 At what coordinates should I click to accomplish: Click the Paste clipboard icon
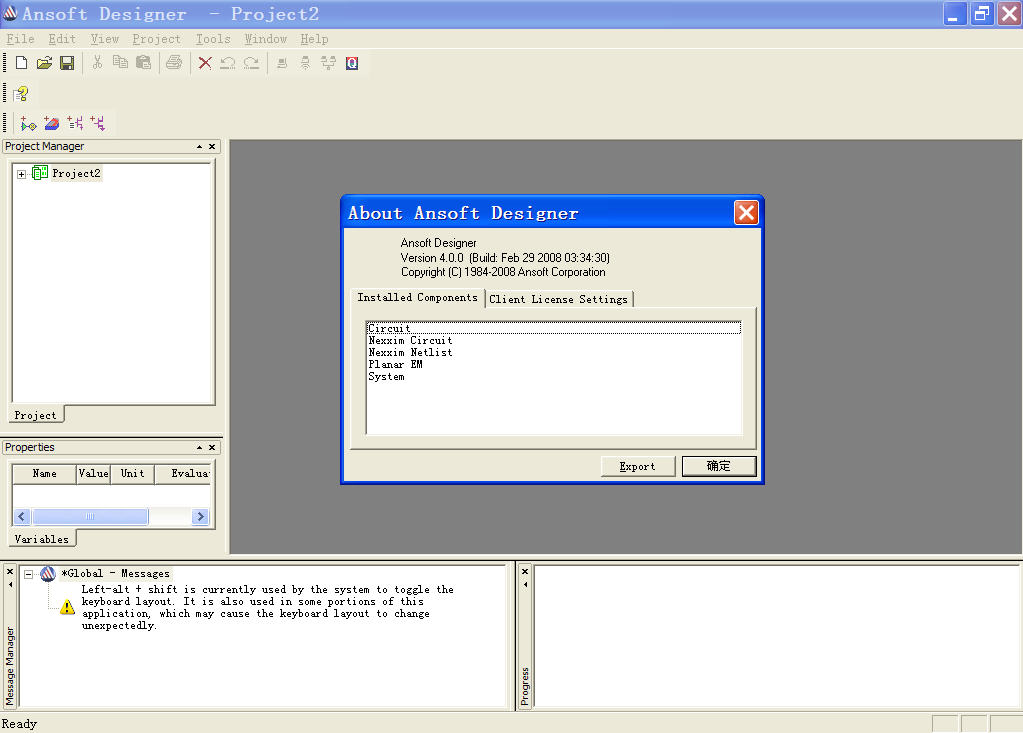coord(144,63)
